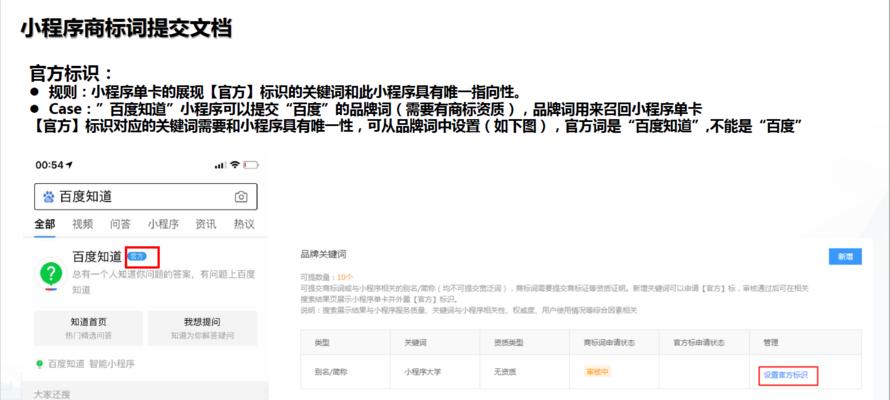The height and width of the screenshot is (400, 890).
Task: Tap the location arrow next to 00:54
Action: (x=69, y=165)
